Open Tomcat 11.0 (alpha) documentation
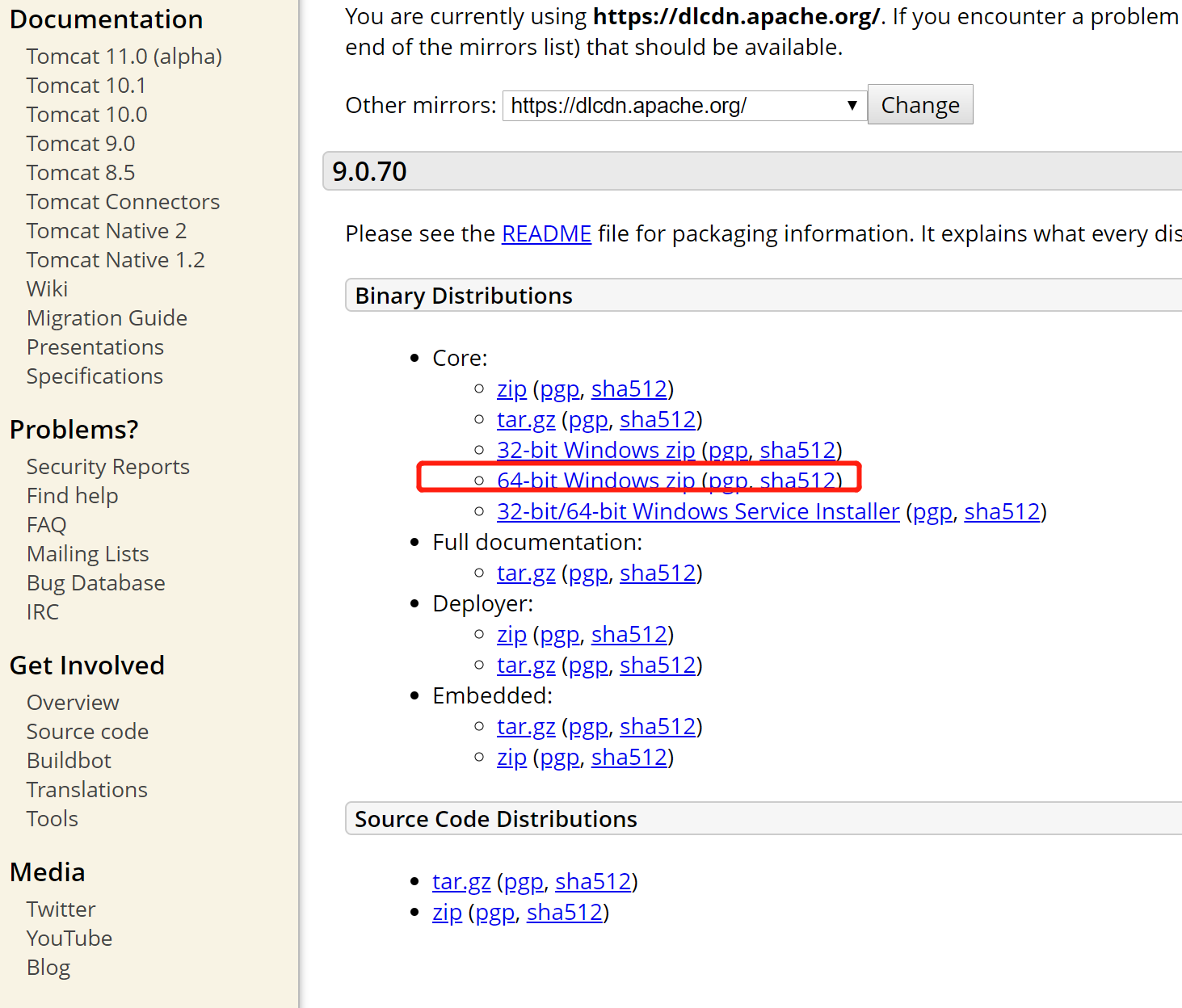The width and height of the screenshot is (1182, 1008). click(x=124, y=57)
